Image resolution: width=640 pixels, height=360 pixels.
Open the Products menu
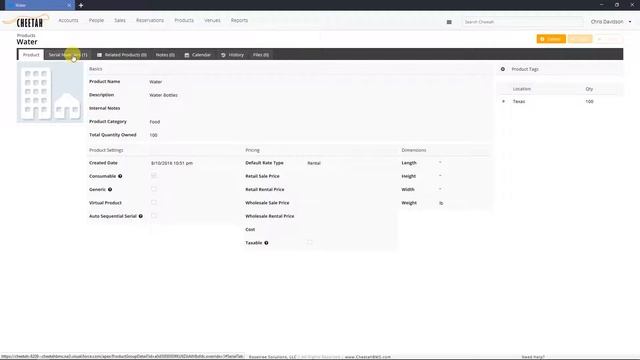(184, 20)
